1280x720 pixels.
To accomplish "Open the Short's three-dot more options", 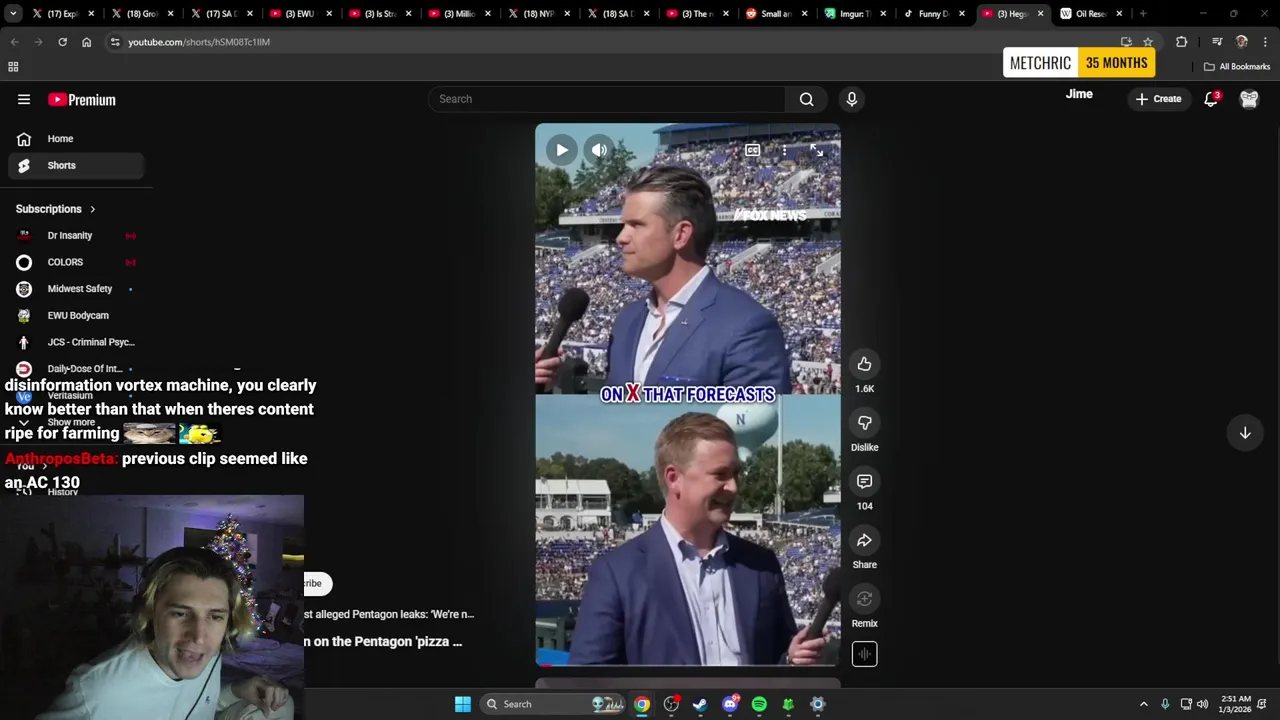I will [x=784, y=150].
